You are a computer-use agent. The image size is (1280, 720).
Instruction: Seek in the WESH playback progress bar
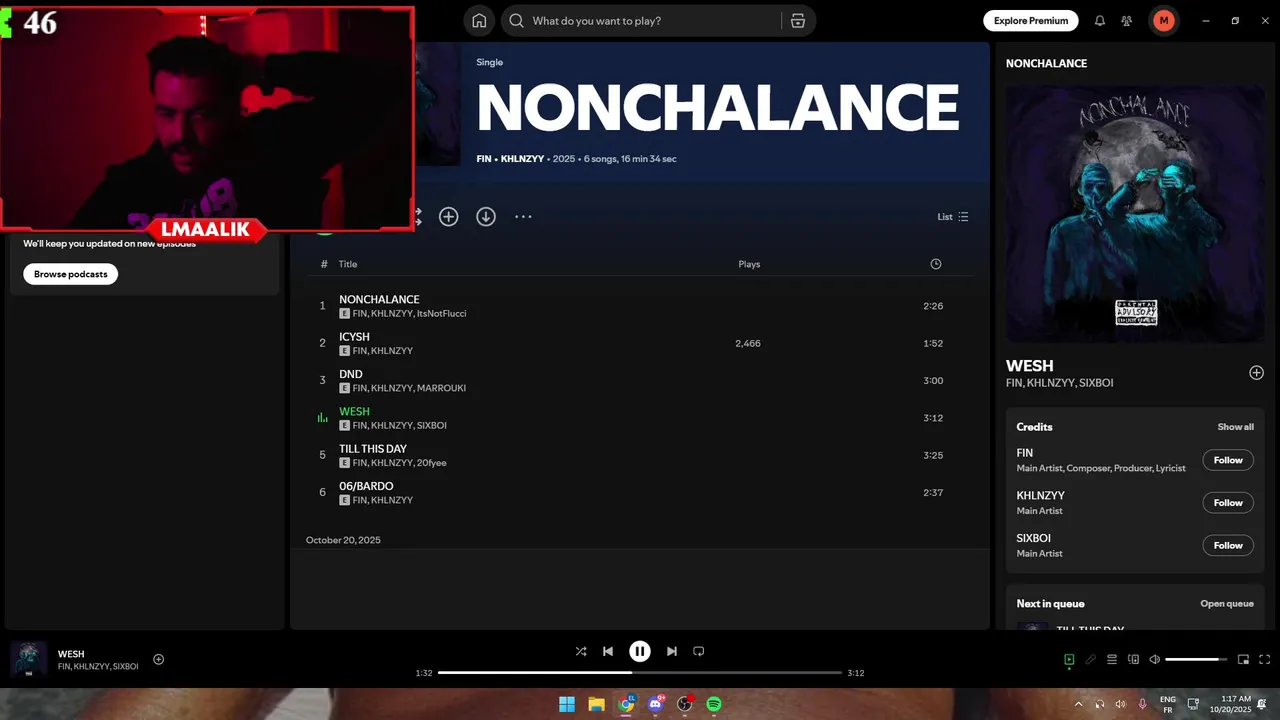coord(640,673)
